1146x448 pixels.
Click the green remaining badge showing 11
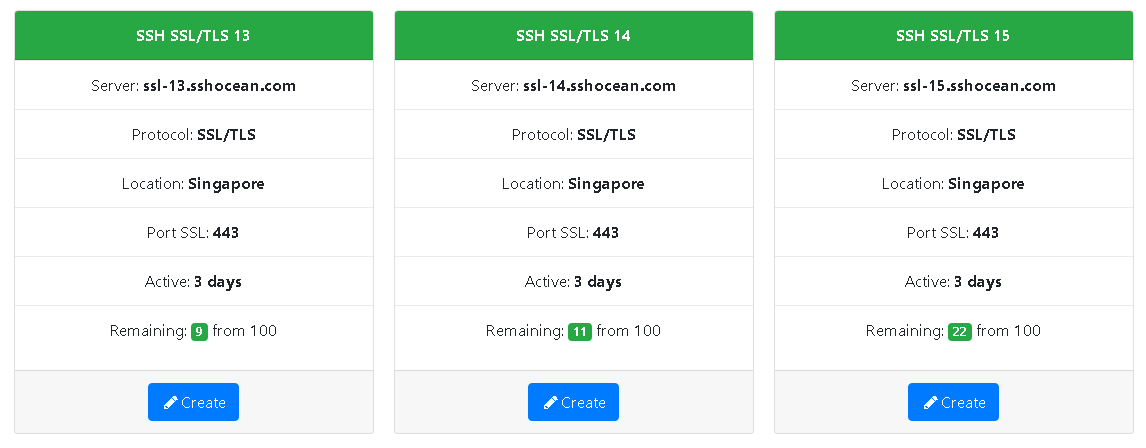580,332
